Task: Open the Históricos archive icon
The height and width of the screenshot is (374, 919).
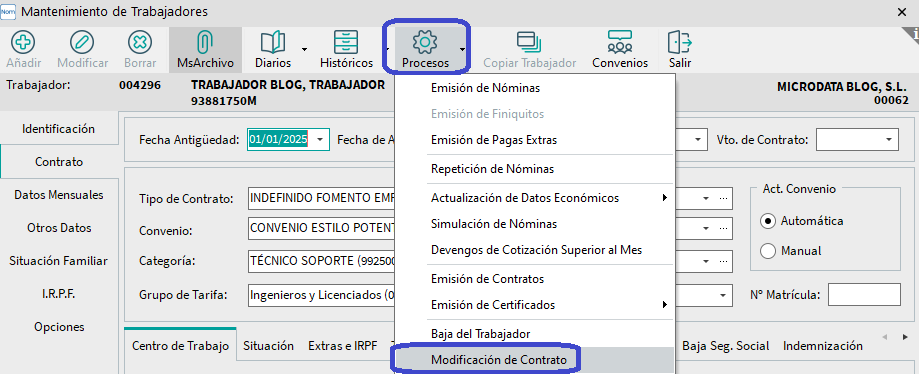Action: click(x=346, y=42)
